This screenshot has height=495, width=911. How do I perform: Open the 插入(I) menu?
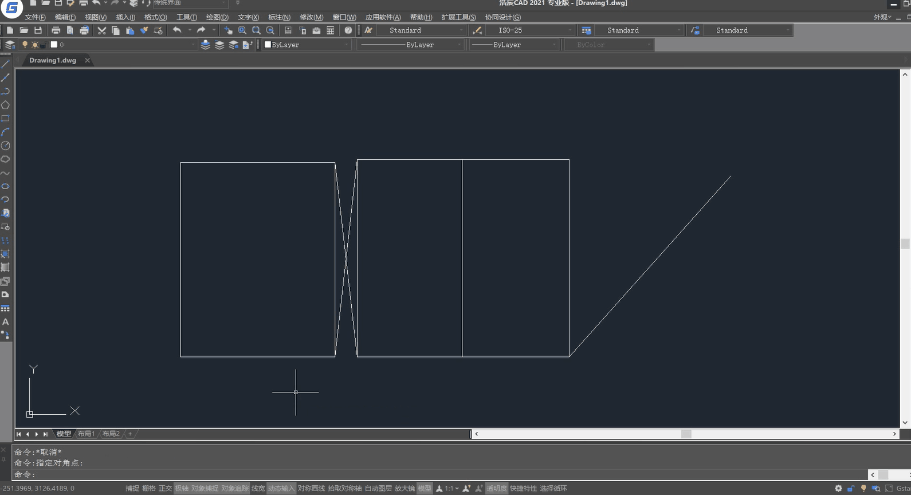pyautogui.click(x=125, y=17)
